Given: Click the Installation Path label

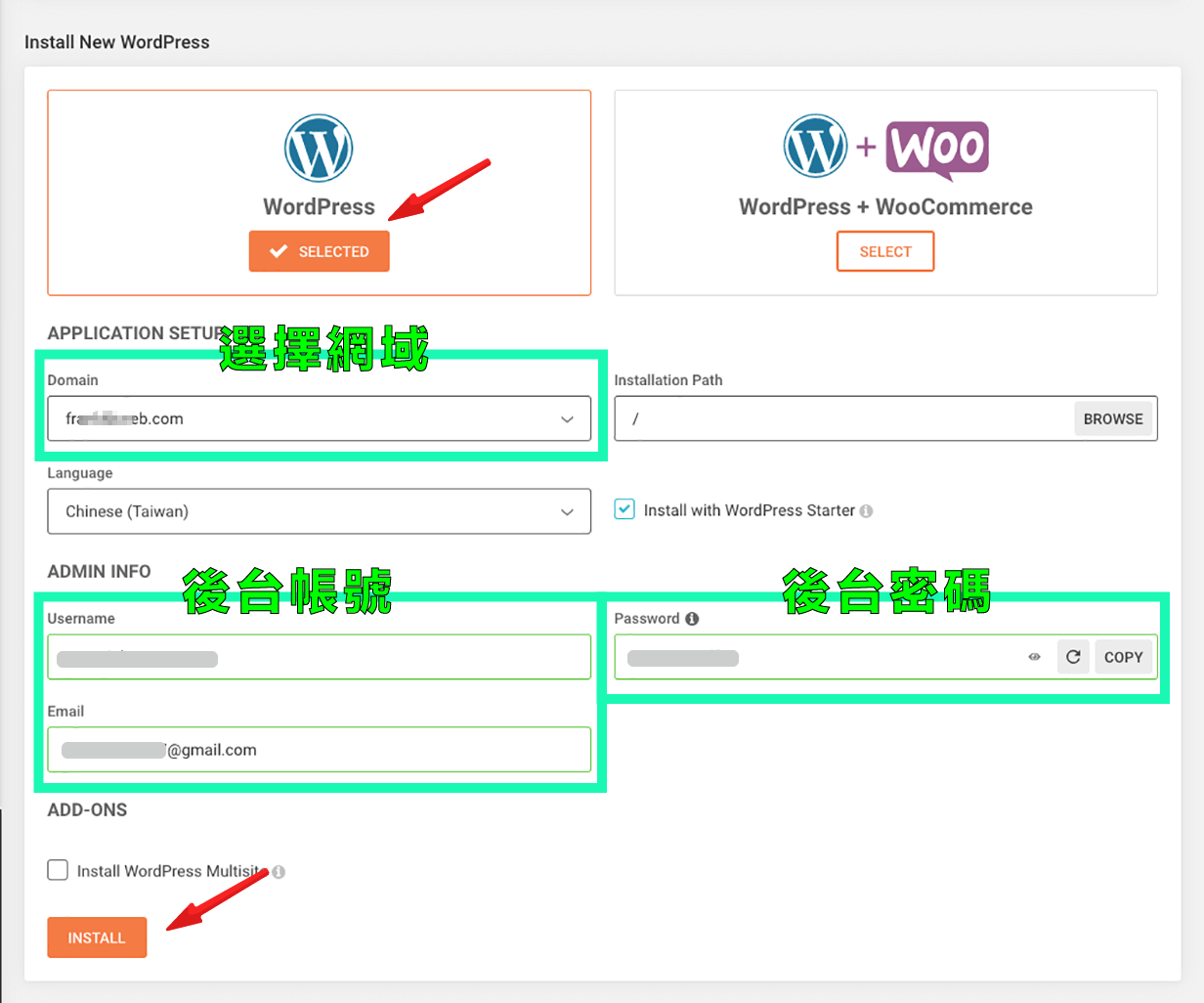Looking at the screenshot, I should coord(668,380).
